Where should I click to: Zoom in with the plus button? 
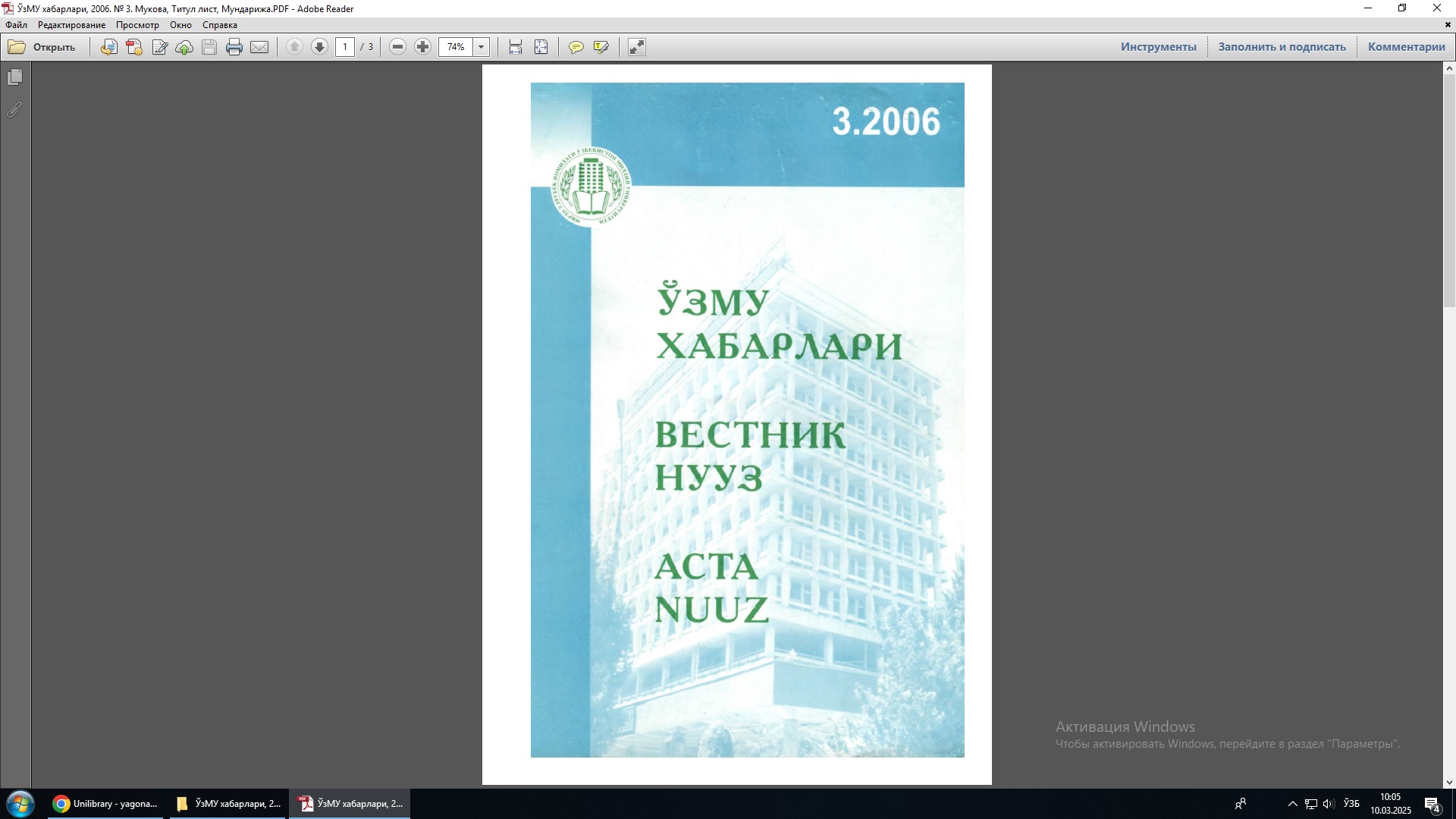[423, 47]
